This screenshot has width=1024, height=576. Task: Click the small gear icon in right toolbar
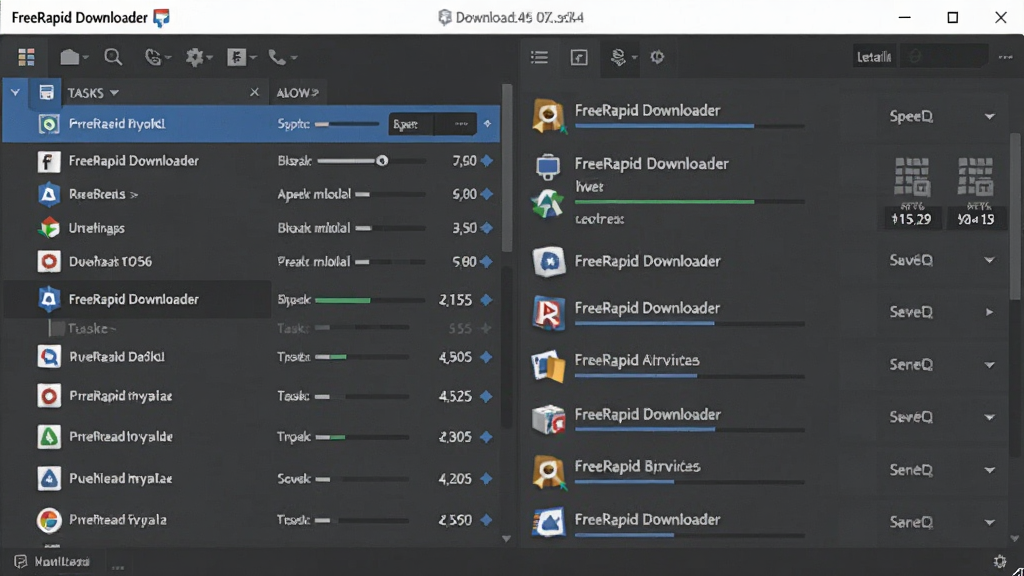657,57
